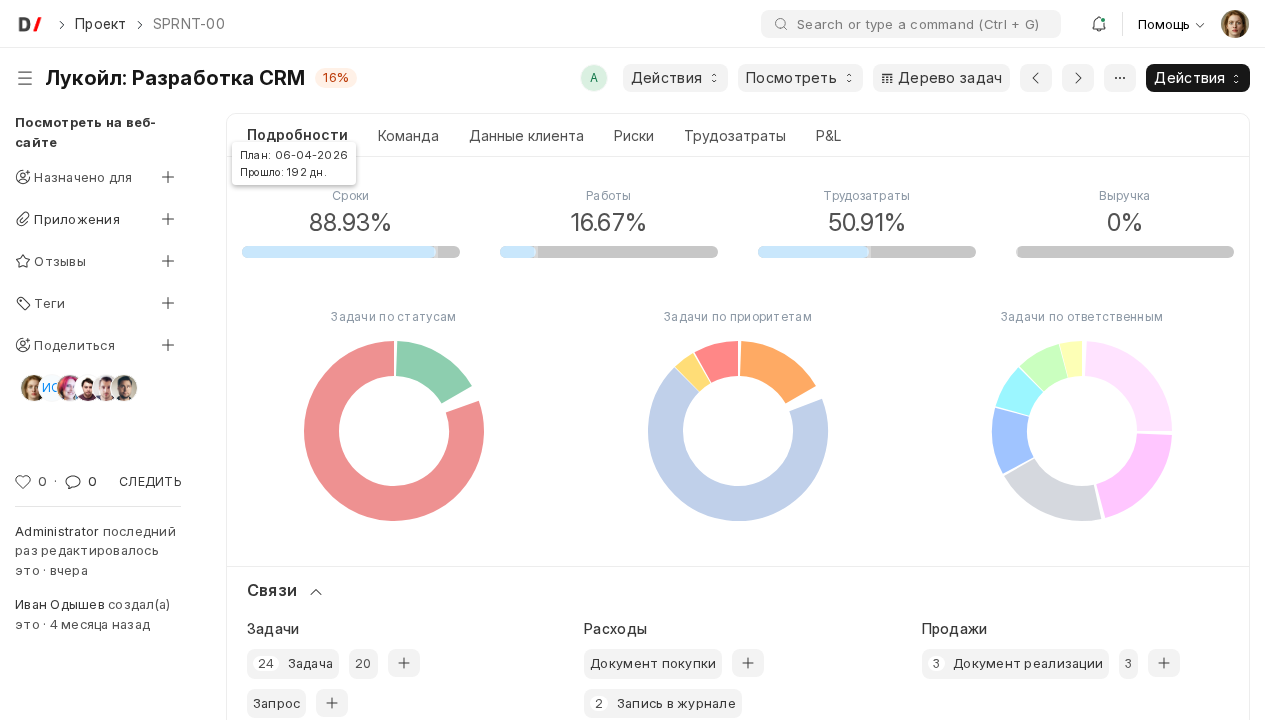Click the 20 count badge beside Задача

[363, 663]
